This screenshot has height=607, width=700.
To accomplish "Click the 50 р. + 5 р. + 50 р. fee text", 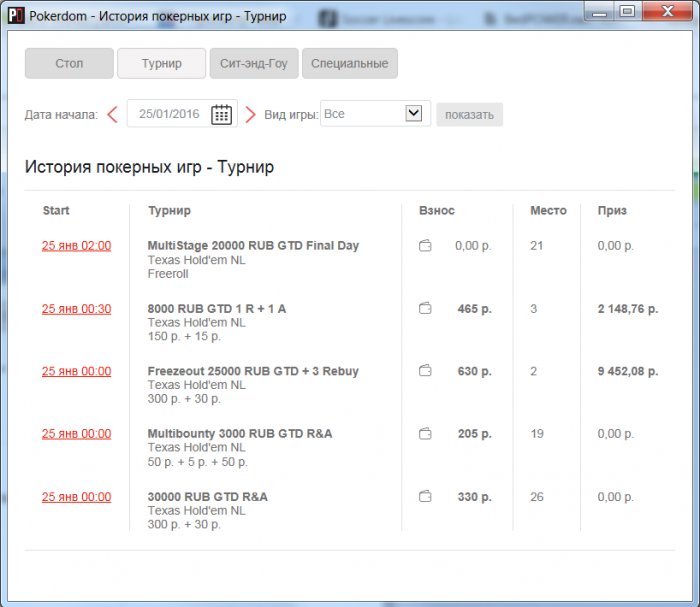I will pos(197,462).
